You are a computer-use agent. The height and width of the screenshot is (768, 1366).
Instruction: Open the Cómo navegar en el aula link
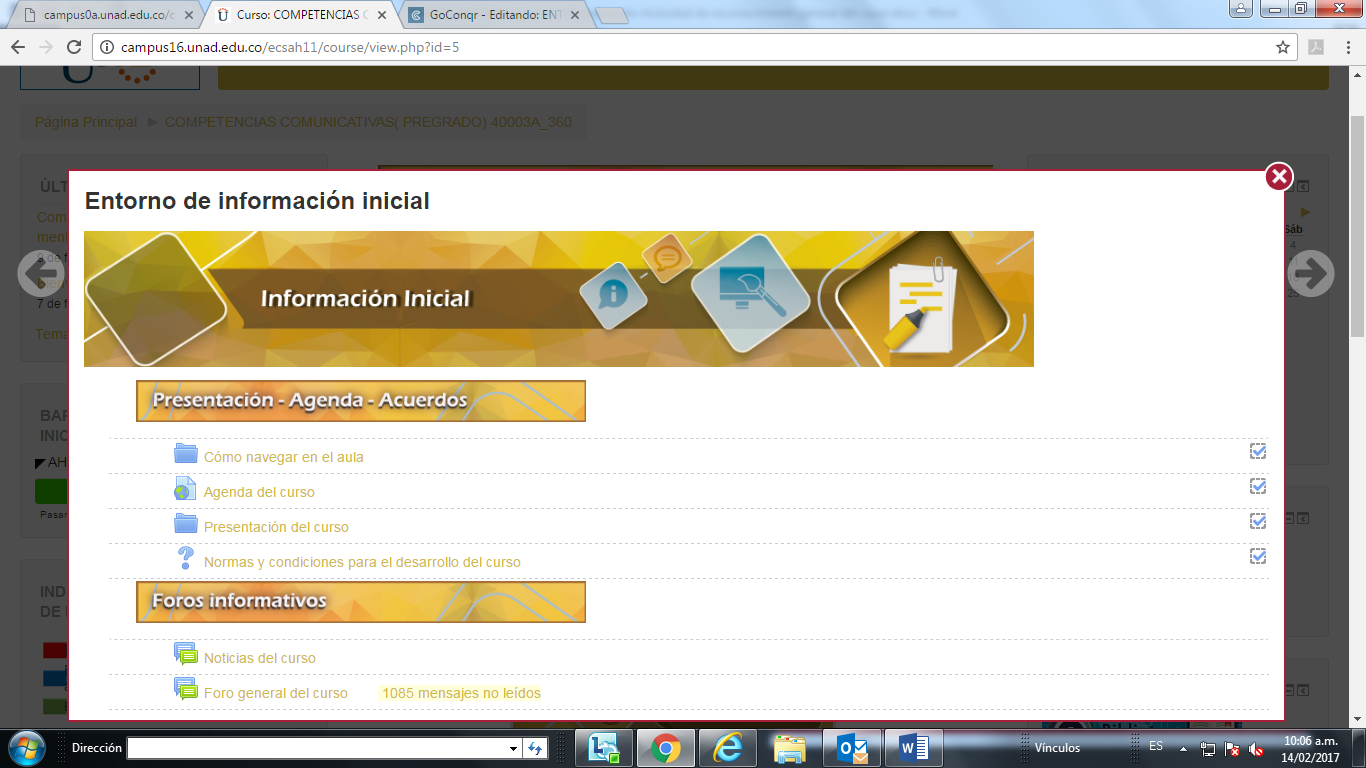[x=284, y=457]
